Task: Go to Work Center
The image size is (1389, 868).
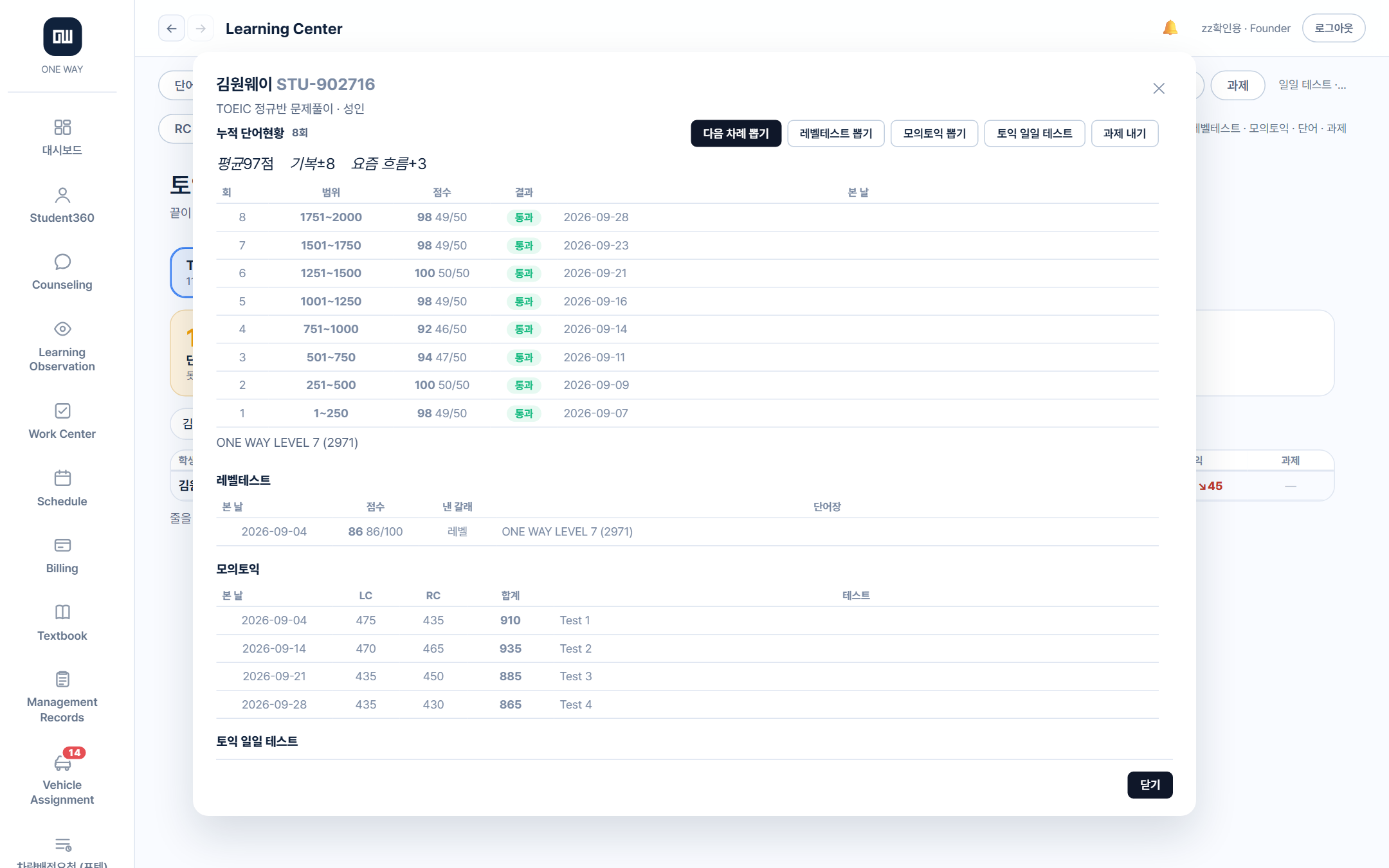Action: click(x=62, y=422)
